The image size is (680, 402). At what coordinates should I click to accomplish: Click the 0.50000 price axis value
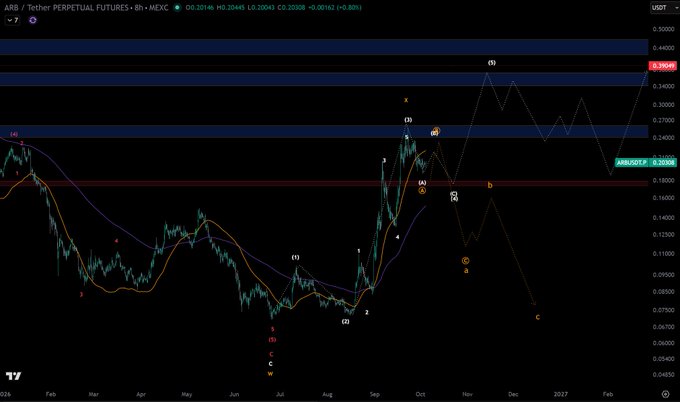point(664,29)
